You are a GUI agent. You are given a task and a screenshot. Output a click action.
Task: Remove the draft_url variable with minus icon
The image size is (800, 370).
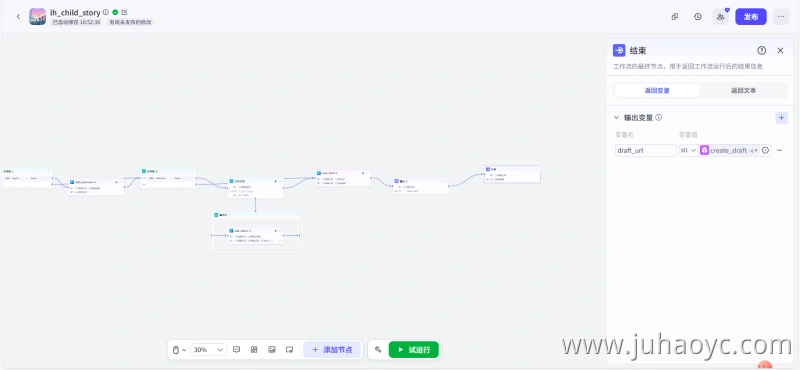(780, 151)
